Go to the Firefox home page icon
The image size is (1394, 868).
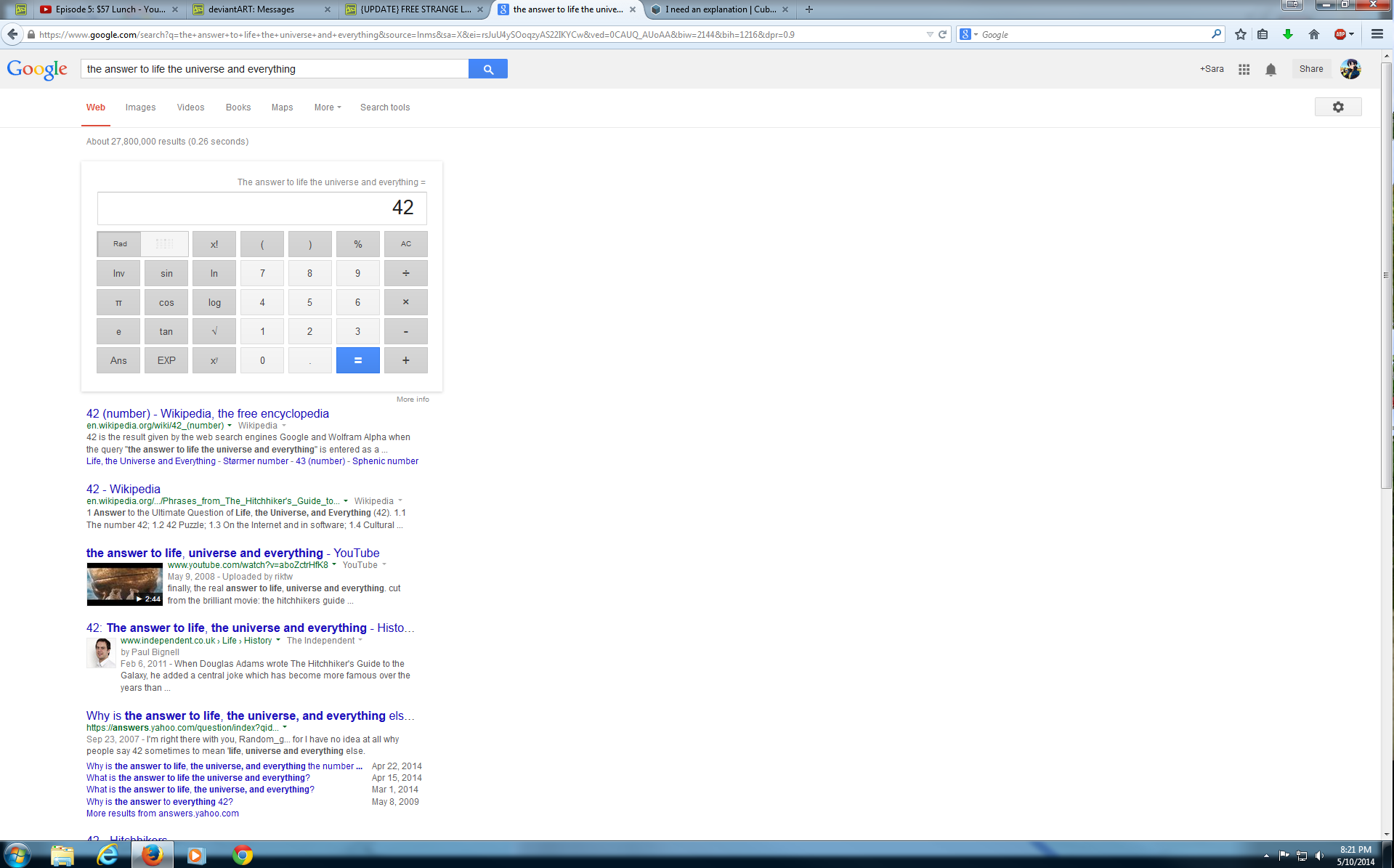pyautogui.click(x=1314, y=34)
